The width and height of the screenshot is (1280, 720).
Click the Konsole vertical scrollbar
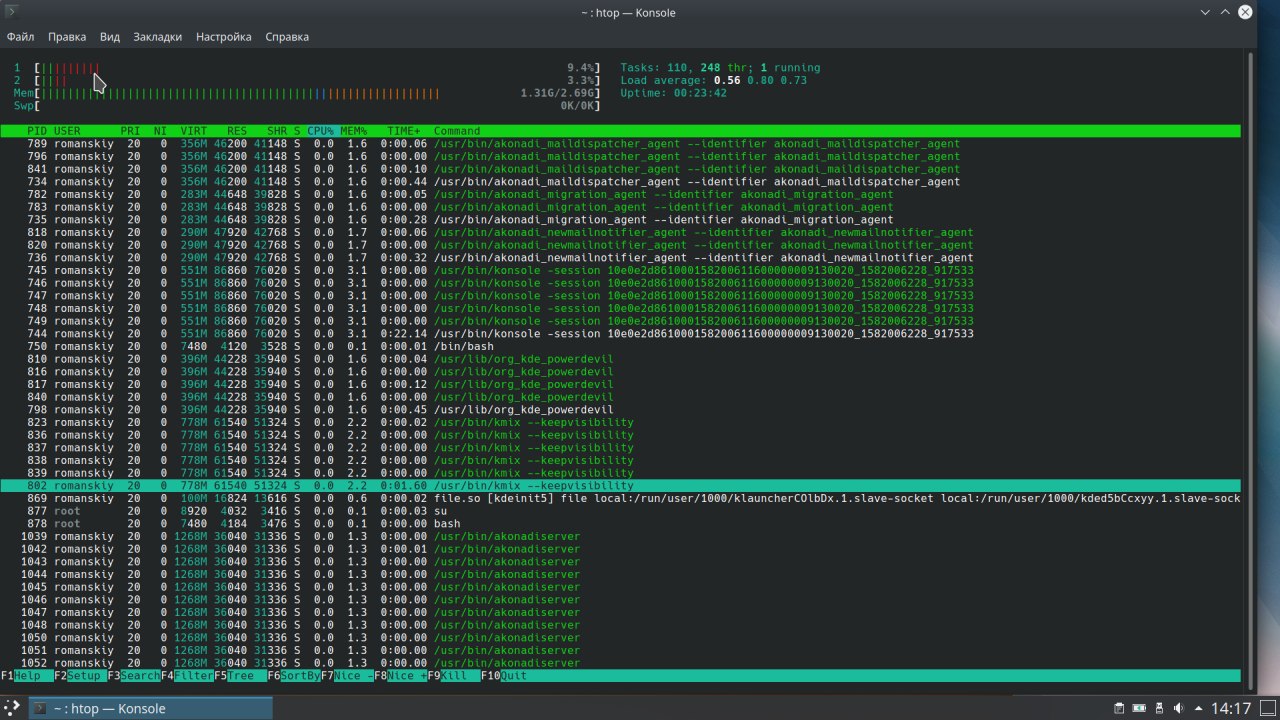(1248, 370)
